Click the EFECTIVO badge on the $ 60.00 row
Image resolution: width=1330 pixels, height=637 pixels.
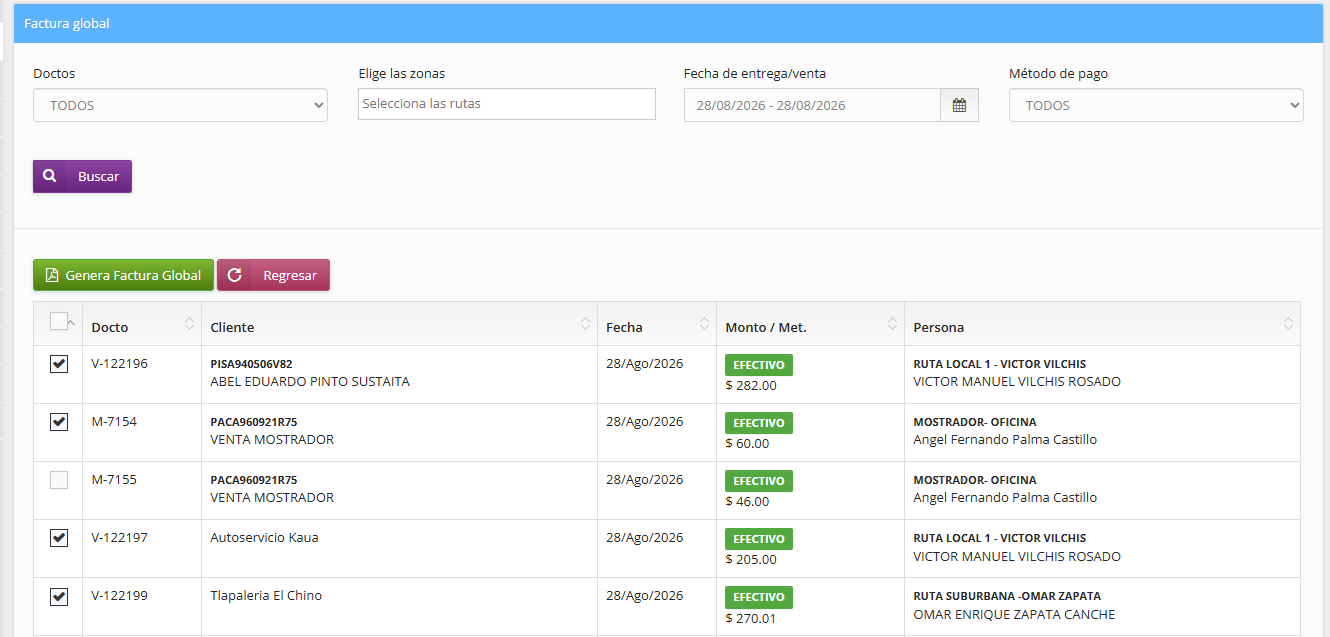point(759,423)
